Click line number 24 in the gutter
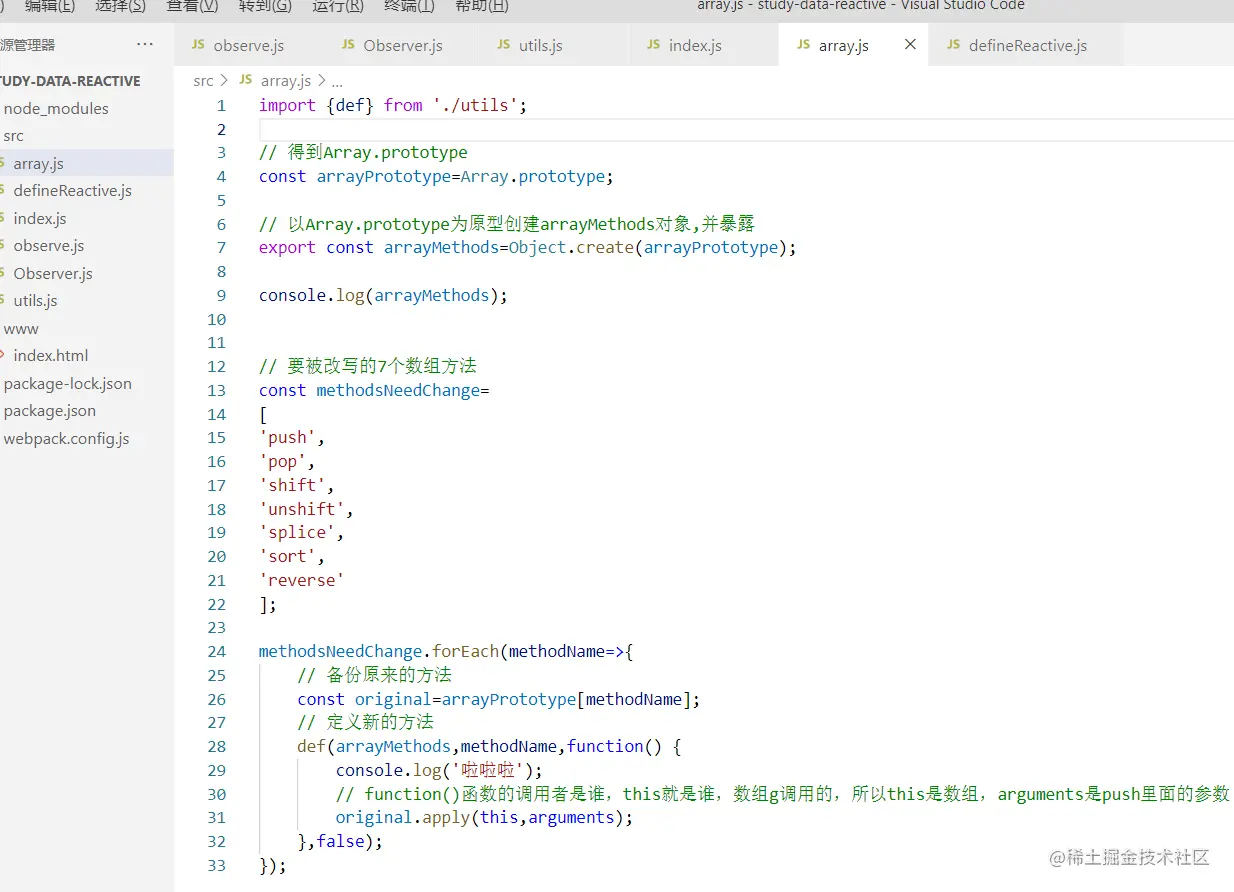Viewport: 1234px width, 892px height. point(216,651)
